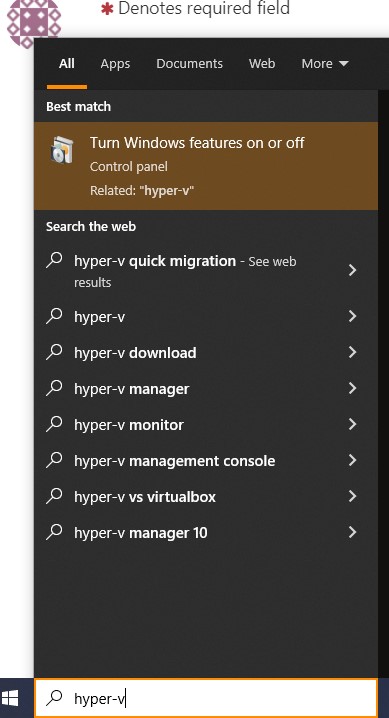The height and width of the screenshot is (718, 389).
Task: Expand arrow for hyper-v download
Action: click(352, 352)
